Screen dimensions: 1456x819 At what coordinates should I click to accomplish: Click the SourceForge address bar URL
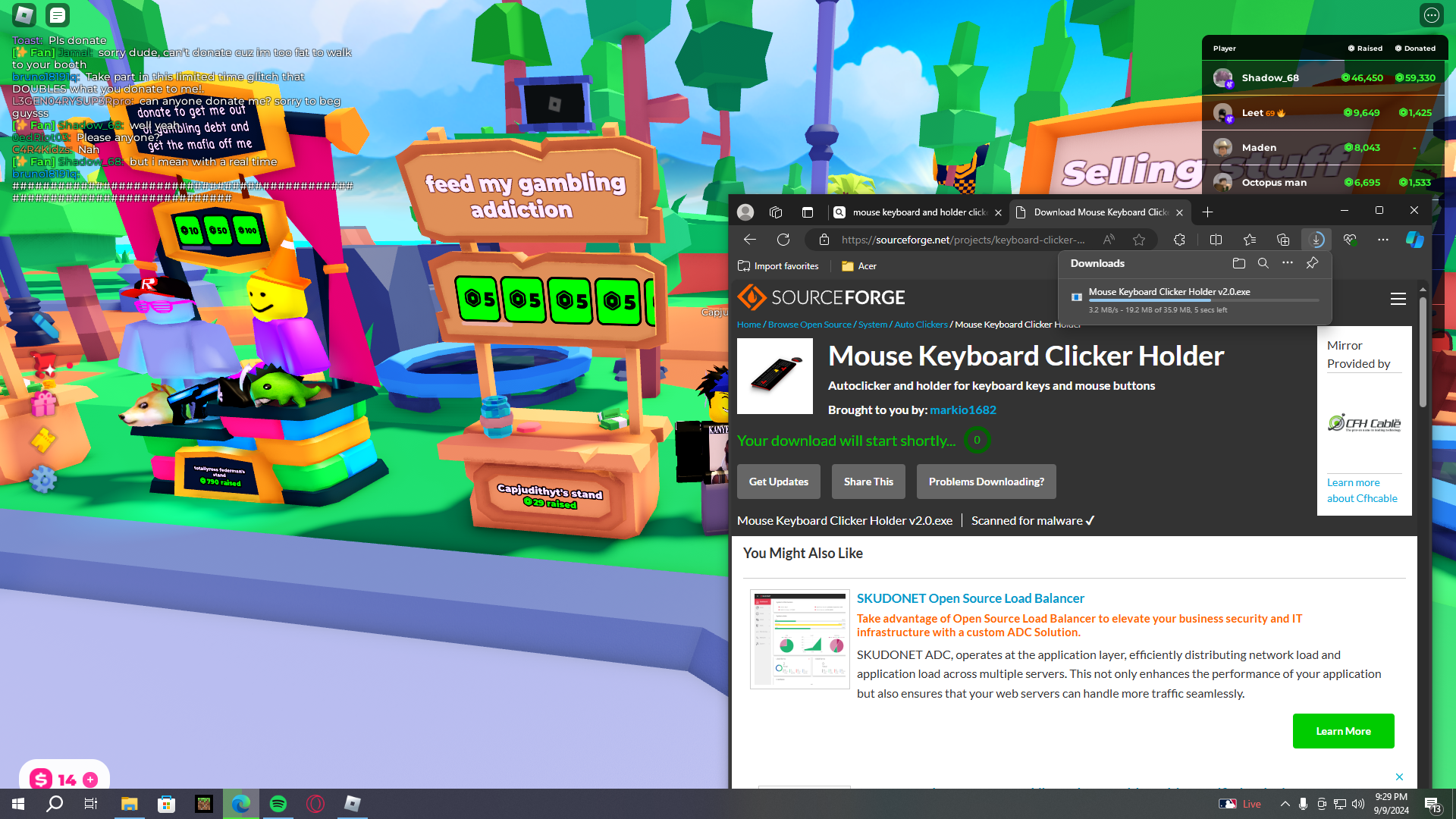962,240
